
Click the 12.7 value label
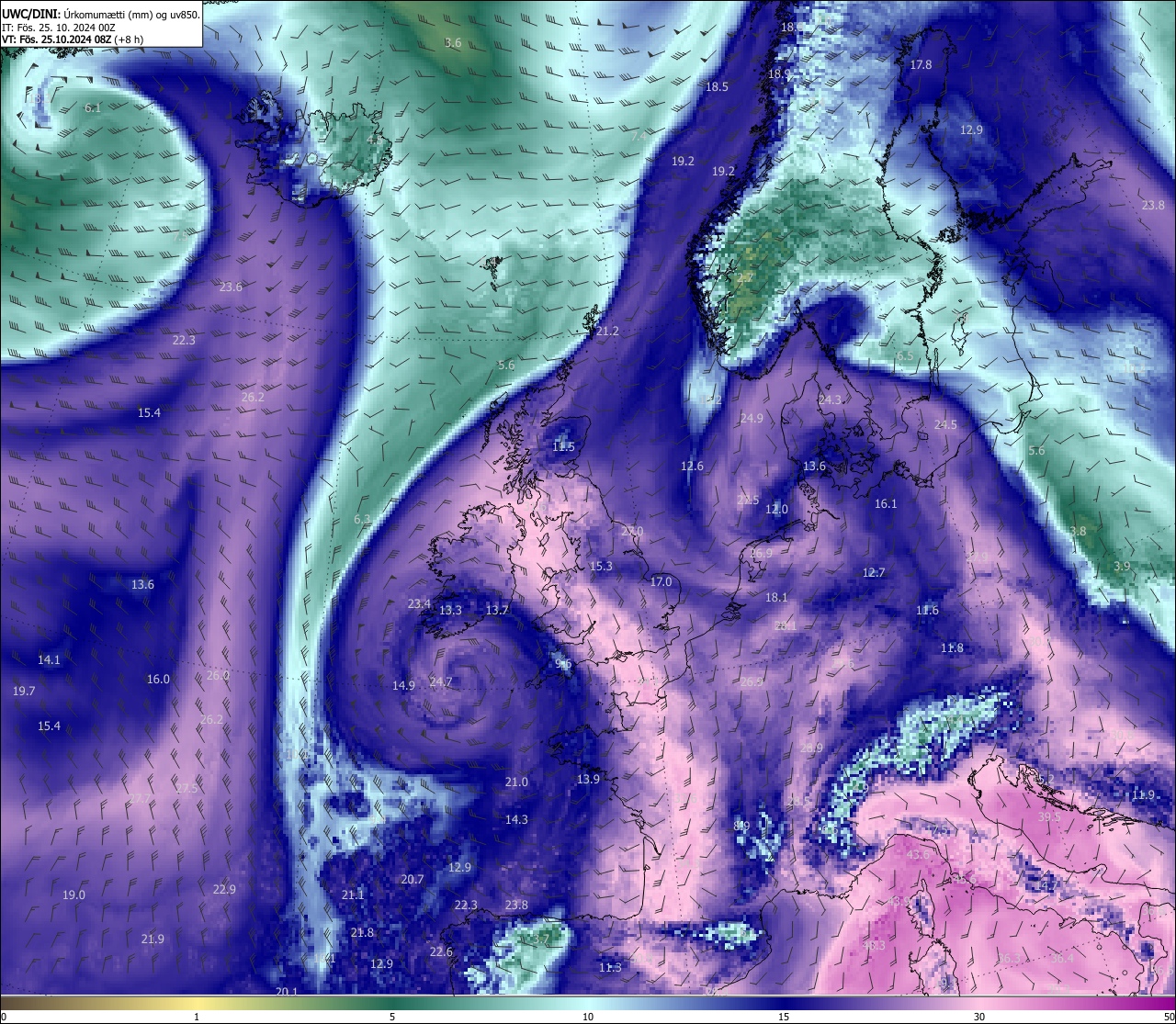[874, 573]
